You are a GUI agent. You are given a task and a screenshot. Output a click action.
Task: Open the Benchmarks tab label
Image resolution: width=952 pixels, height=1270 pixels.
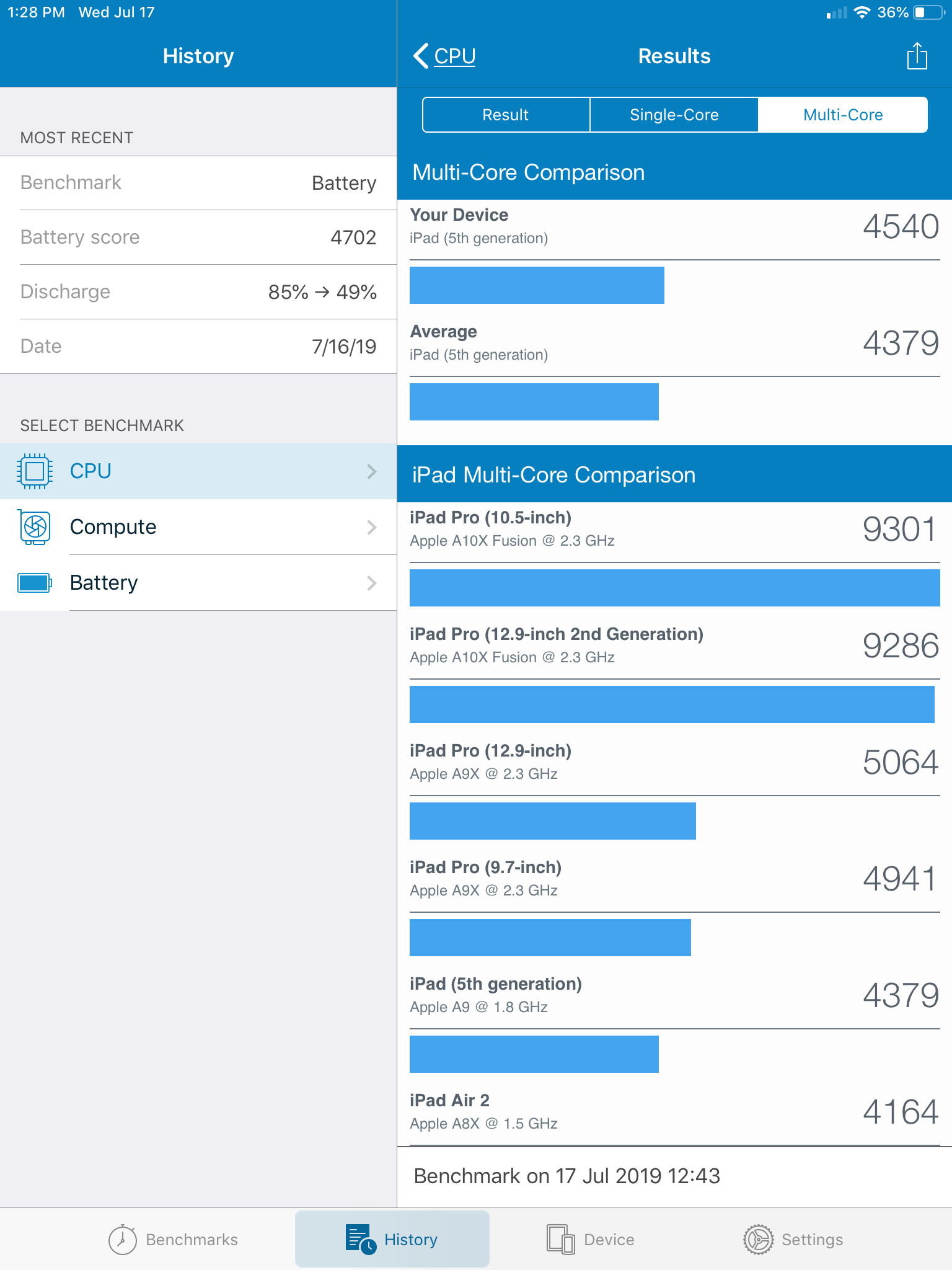(x=192, y=1239)
